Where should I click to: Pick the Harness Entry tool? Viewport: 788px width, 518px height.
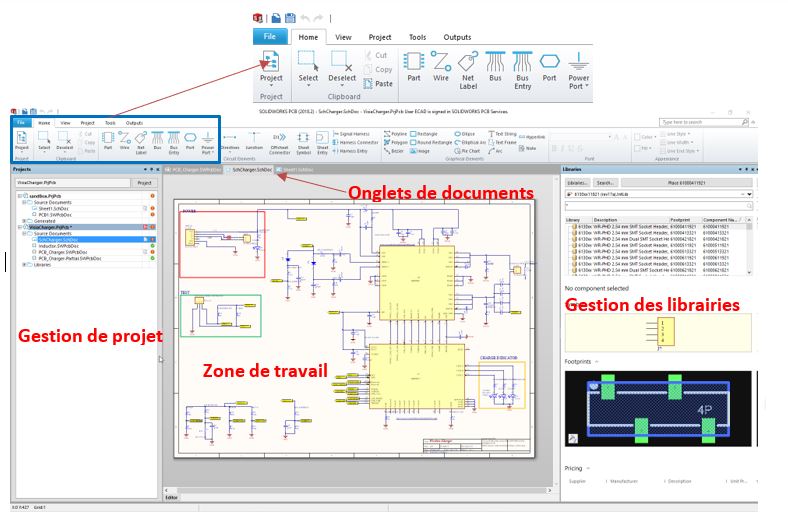(x=350, y=151)
